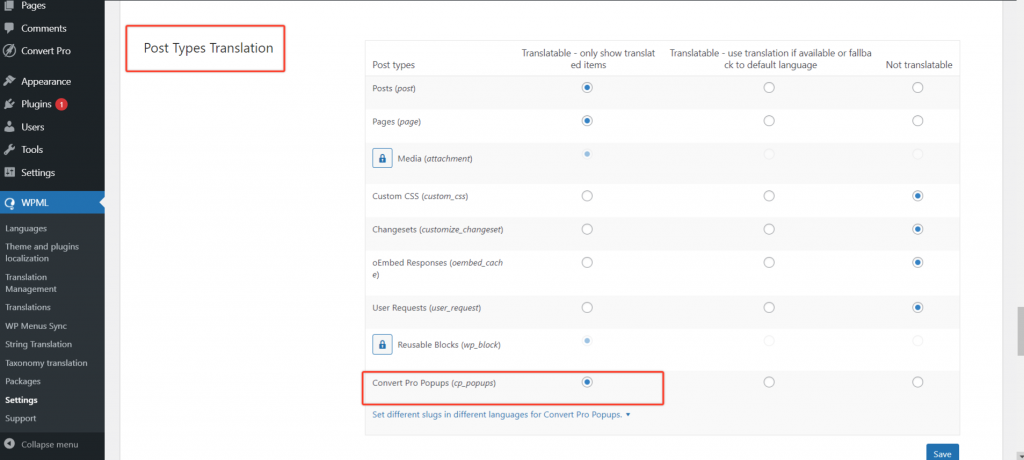Click the Pages menu icon

tap(9, 5)
